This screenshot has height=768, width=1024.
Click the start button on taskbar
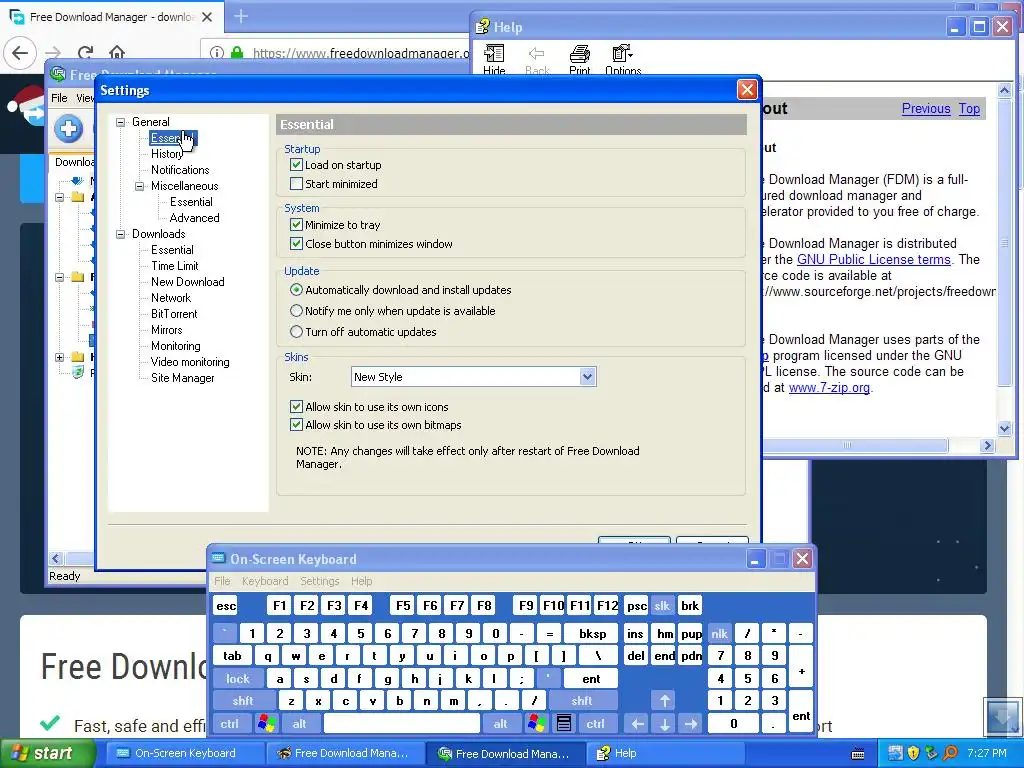[x=47, y=754]
